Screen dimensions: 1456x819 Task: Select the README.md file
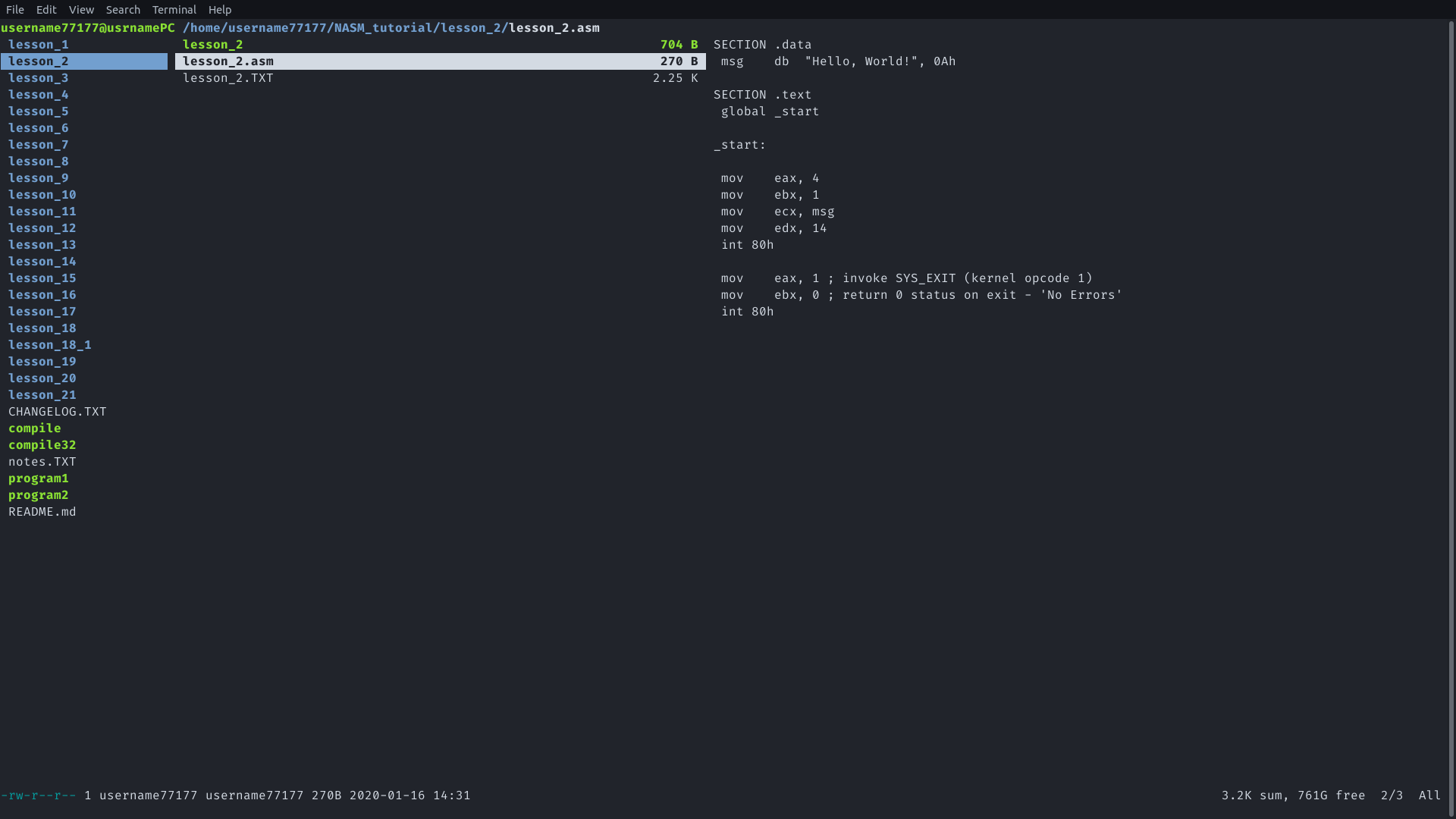tap(42, 512)
